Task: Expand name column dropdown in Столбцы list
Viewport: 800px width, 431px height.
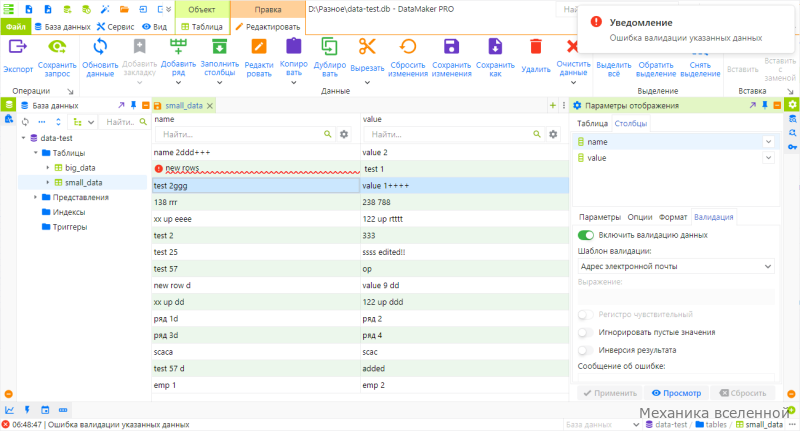Action: click(768, 142)
